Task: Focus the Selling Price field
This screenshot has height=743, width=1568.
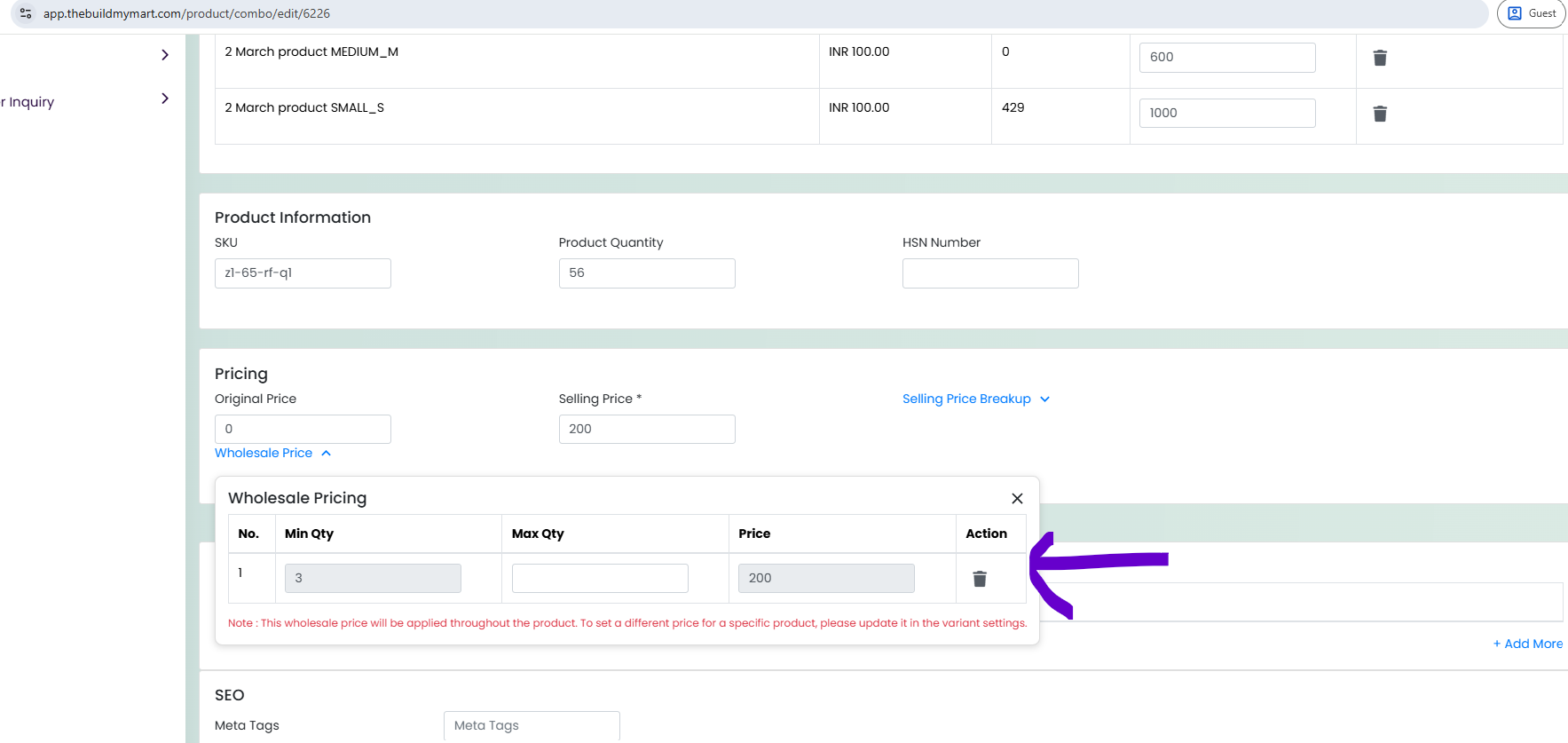Action: click(647, 429)
